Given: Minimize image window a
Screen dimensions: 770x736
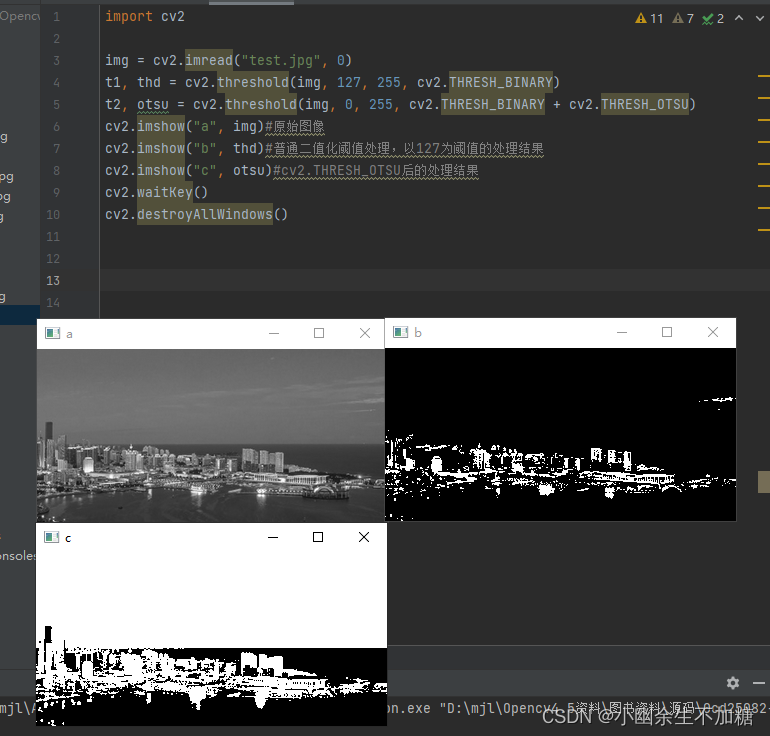Looking at the screenshot, I should pyautogui.click(x=274, y=333).
